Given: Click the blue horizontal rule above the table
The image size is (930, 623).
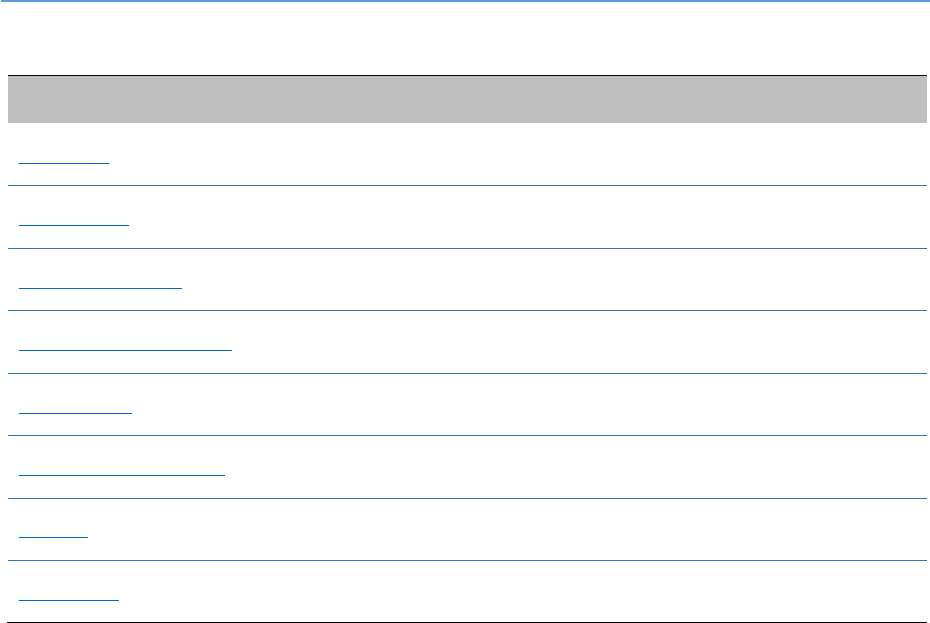Looking at the screenshot, I should coord(465,1).
